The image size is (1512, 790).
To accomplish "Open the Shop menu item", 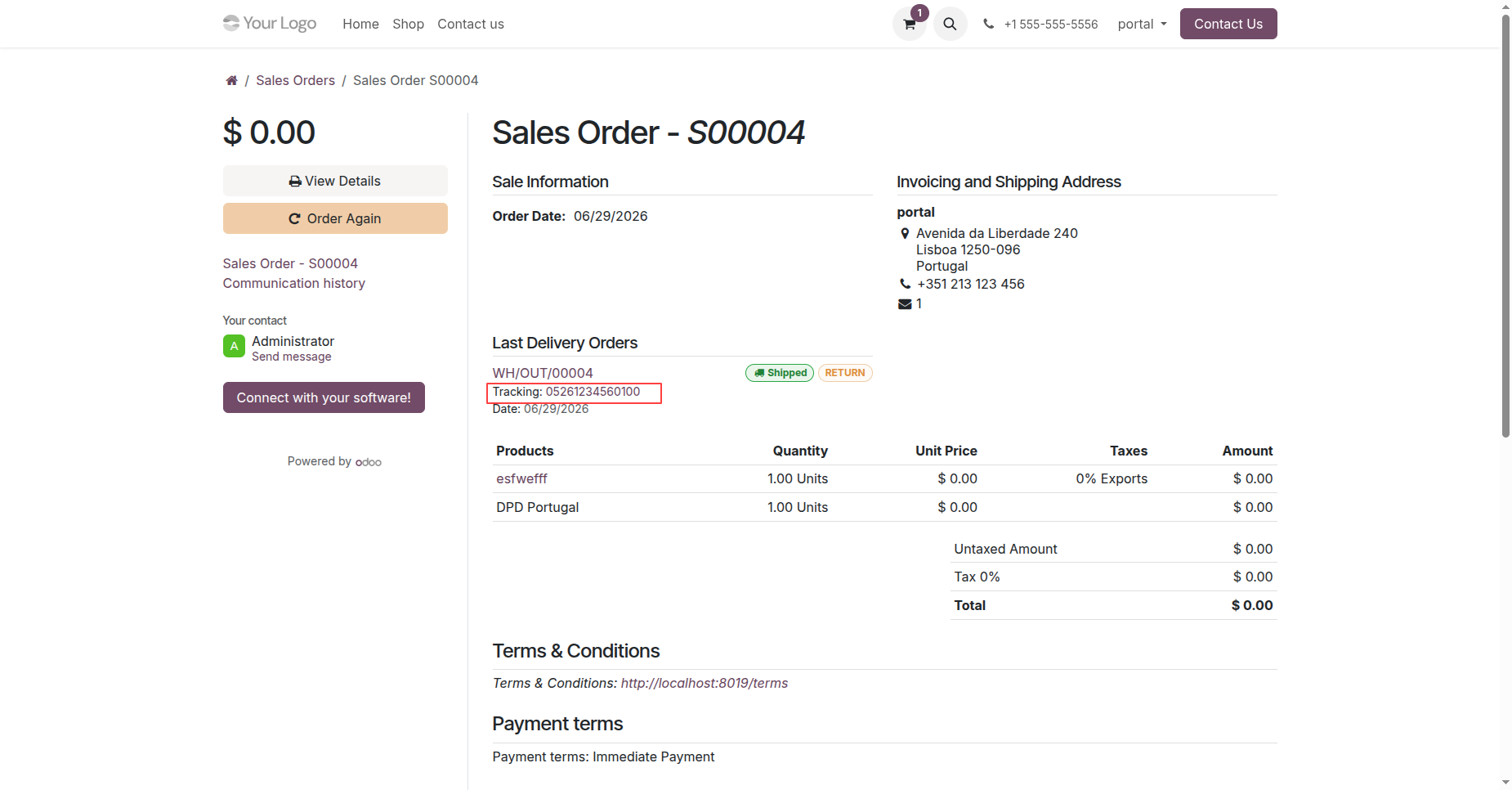I will pyautogui.click(x=408, y=24).
